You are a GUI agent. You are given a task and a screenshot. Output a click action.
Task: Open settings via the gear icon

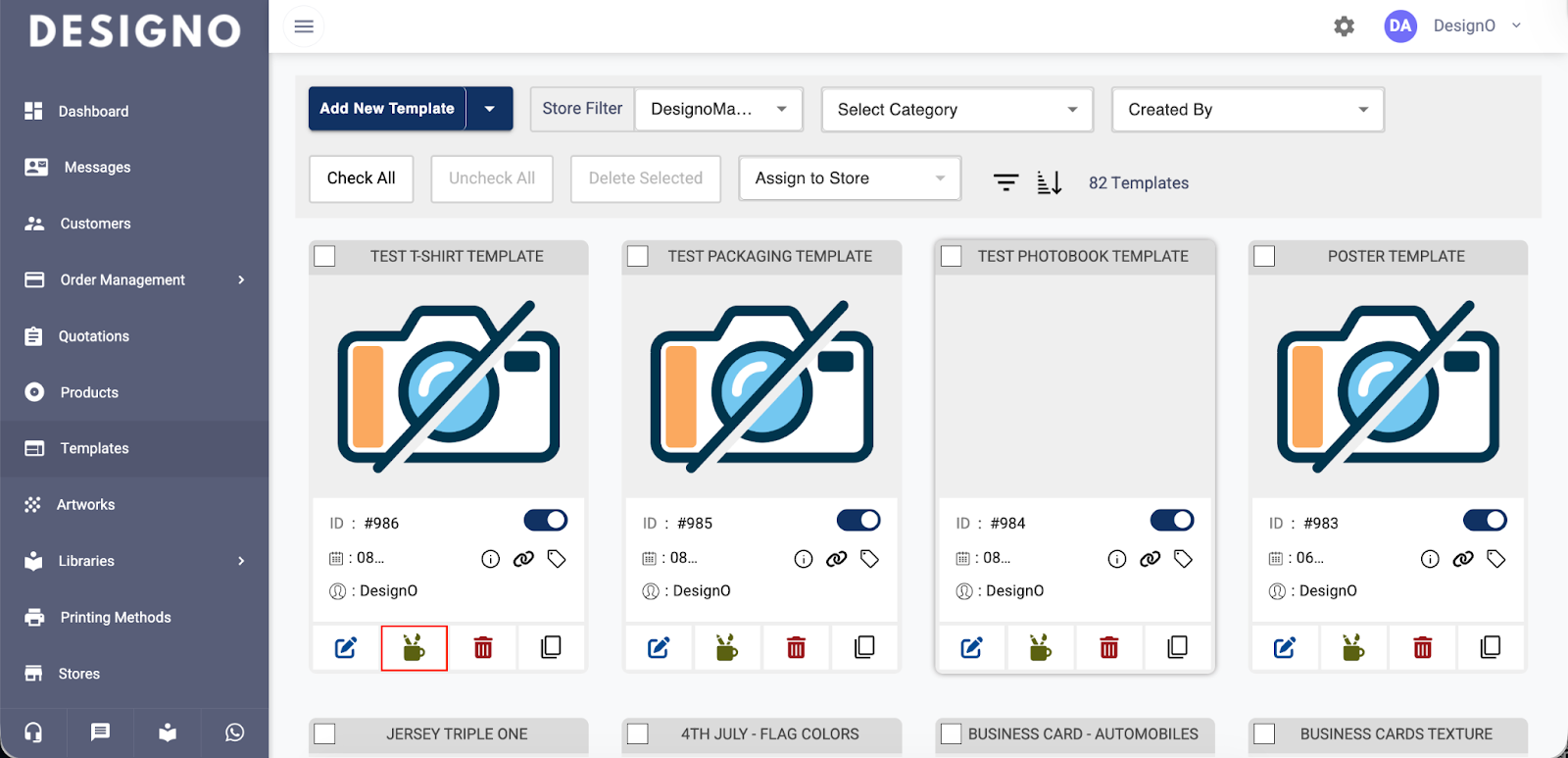1344,26
